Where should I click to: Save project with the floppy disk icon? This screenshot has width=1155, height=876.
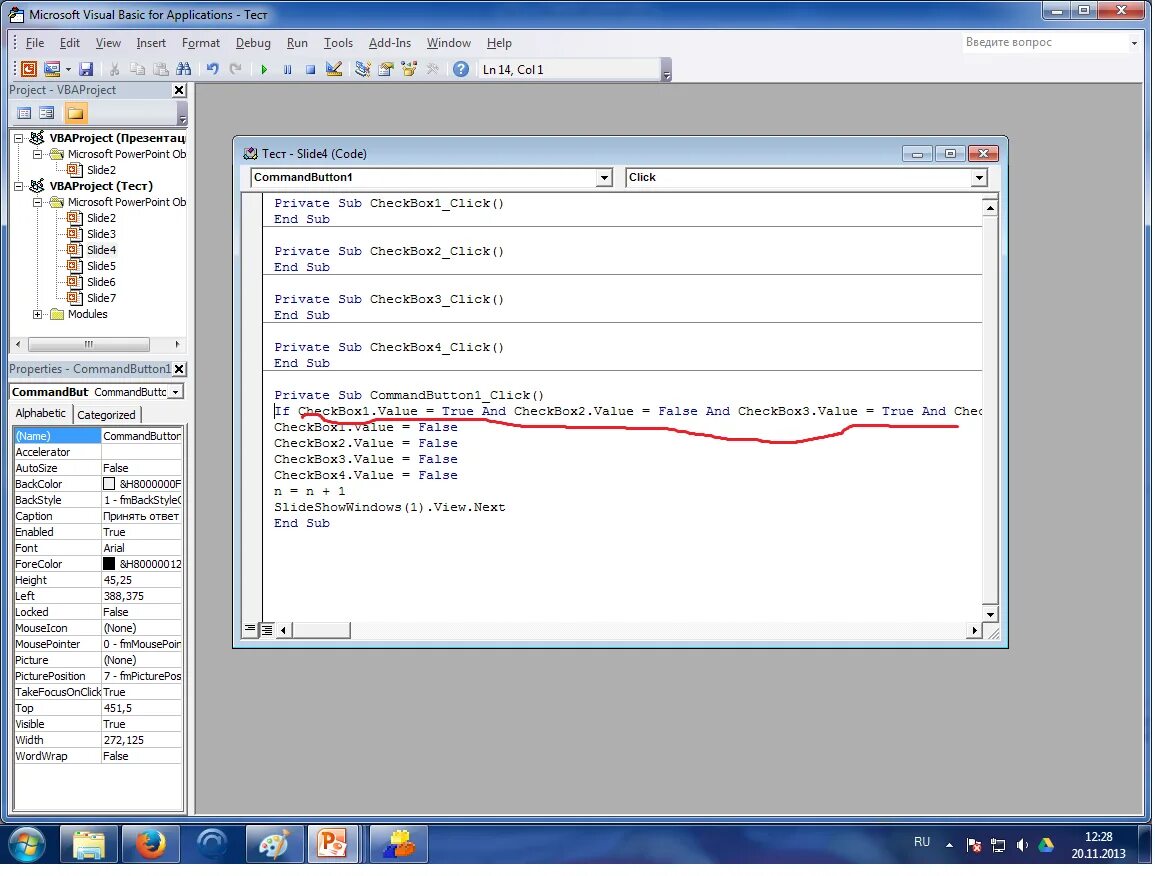pyautogui.click(x=86, y=69)
